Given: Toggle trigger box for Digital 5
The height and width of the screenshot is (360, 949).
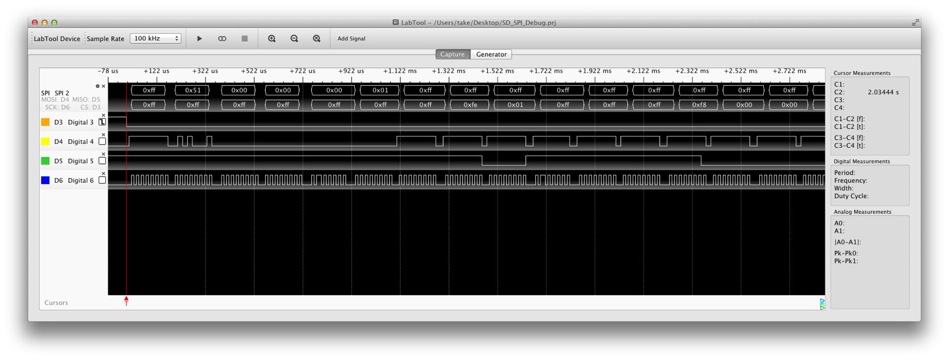Looking at the screenshot, I should [x=102, y=161].
